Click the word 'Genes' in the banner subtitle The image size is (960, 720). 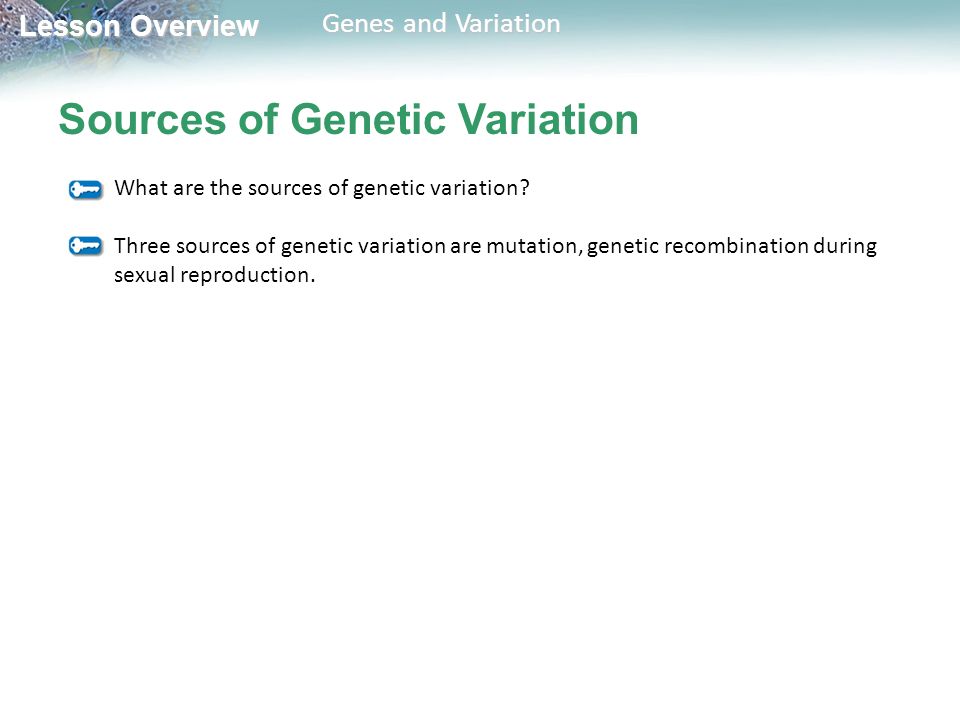358,24
